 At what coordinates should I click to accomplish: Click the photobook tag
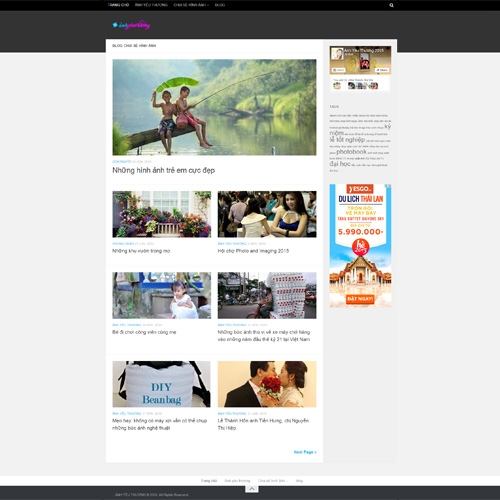click(x=351, y=152)
